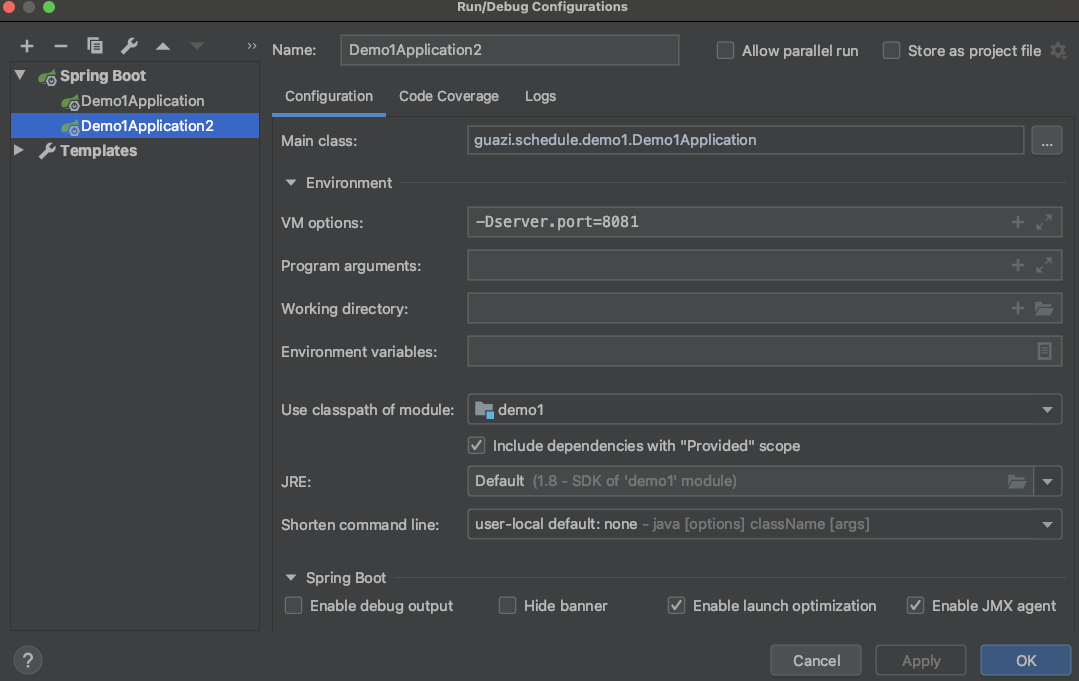Collapse the Spring Boot tree node
Viewport: 1079px width, 681px height.
tap(17, 75)
